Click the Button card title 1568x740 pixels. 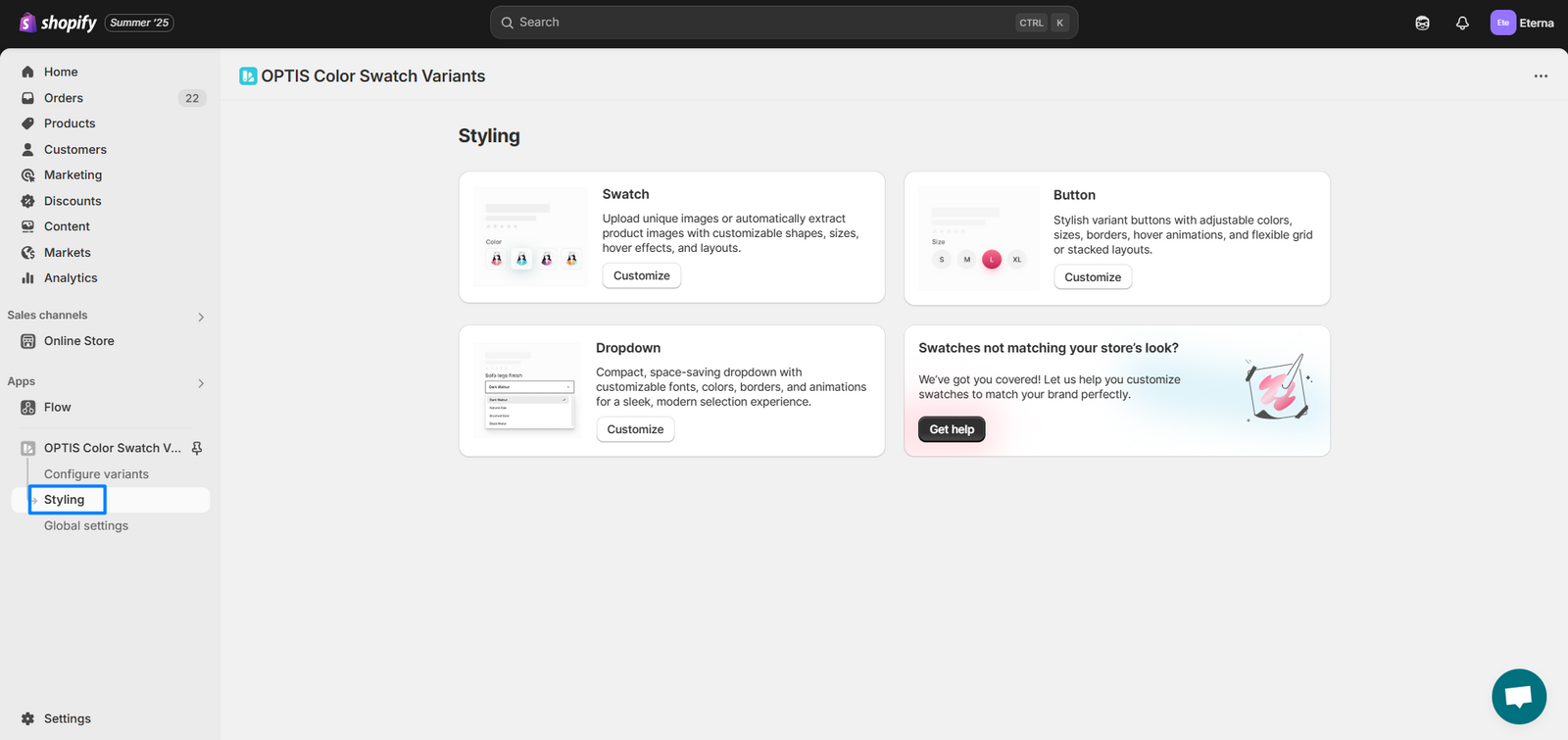tap(1074, 195)
